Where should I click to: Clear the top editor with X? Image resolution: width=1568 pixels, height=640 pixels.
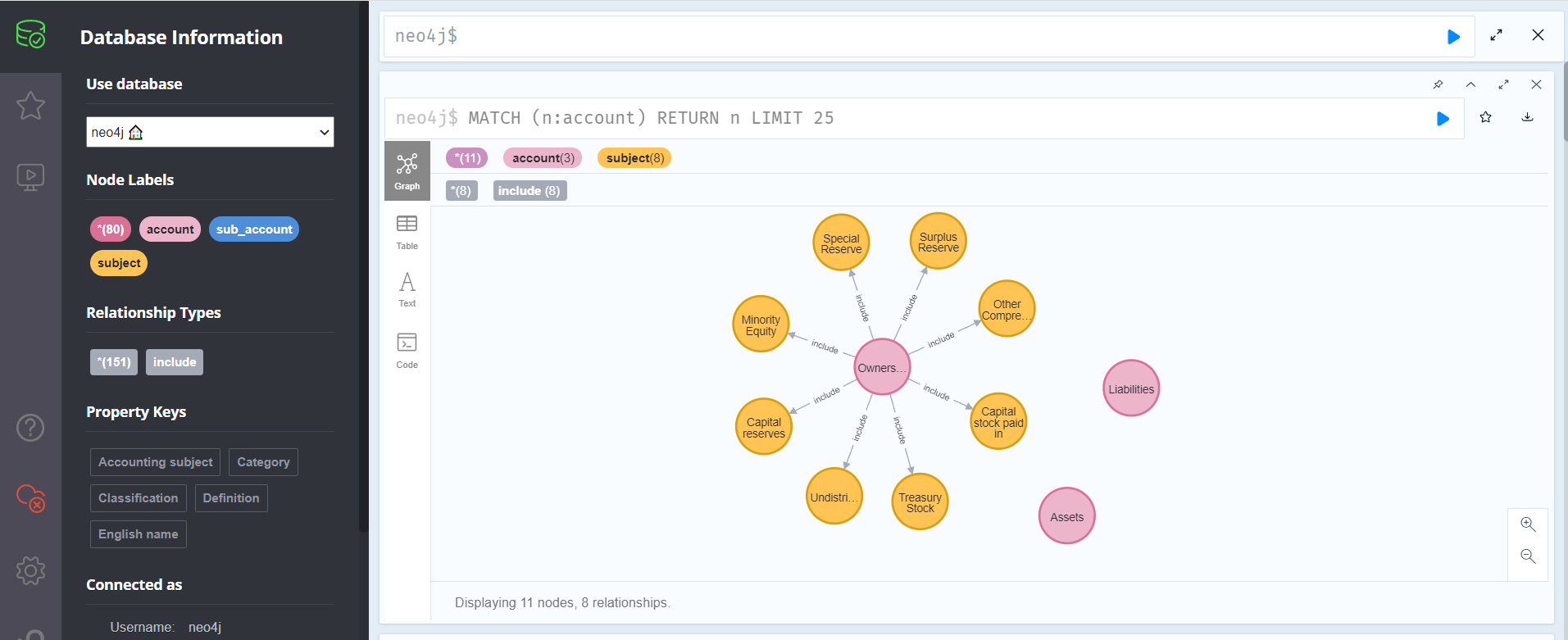pos(1538,35)
